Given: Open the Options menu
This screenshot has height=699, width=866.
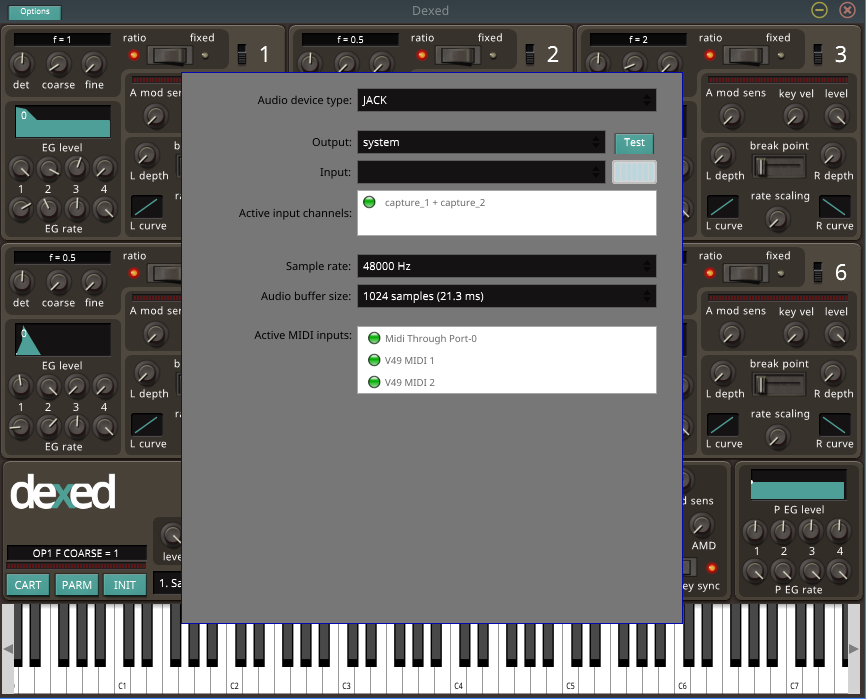Looking at the screenshot, I should (34, 12).
